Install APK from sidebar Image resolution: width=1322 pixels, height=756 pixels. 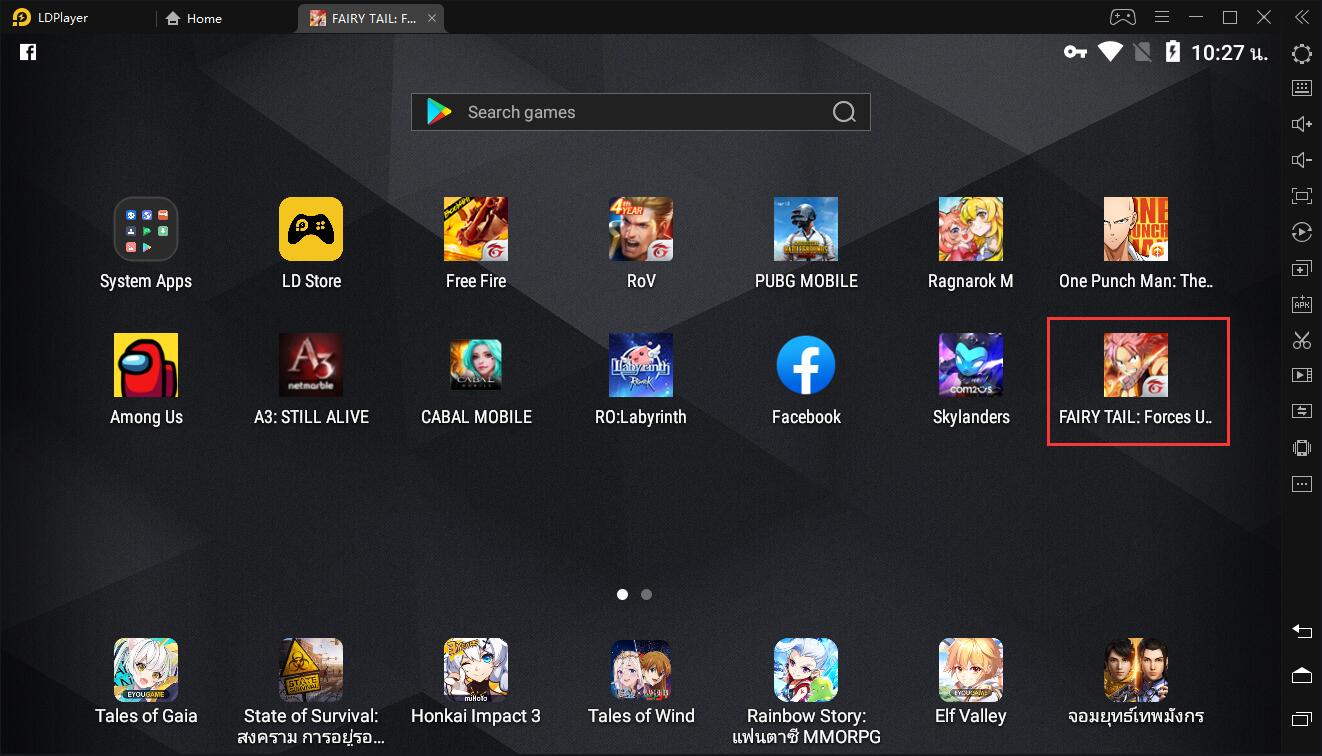click(x=1301, y=305)
